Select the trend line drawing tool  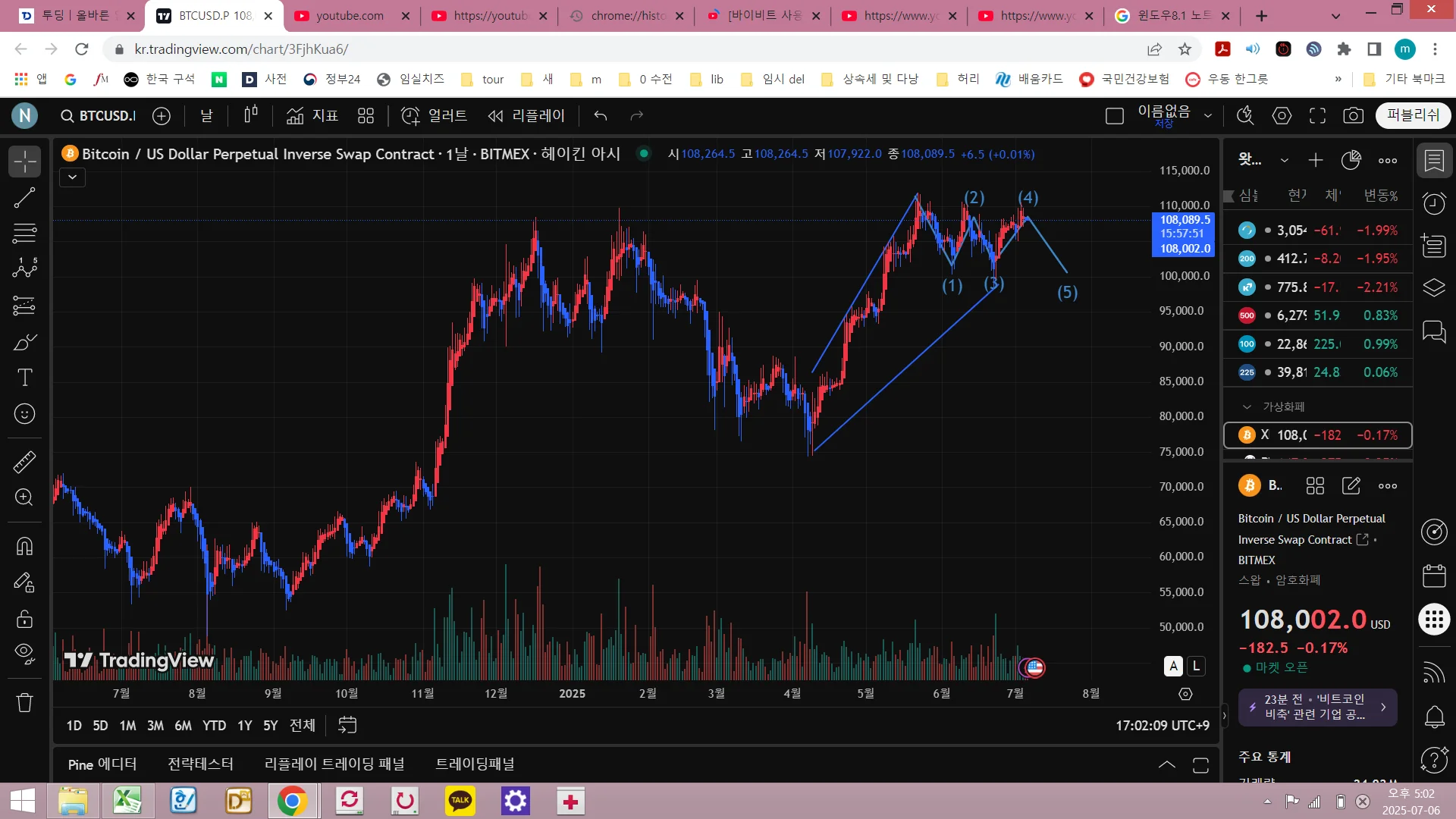point(24,198)
